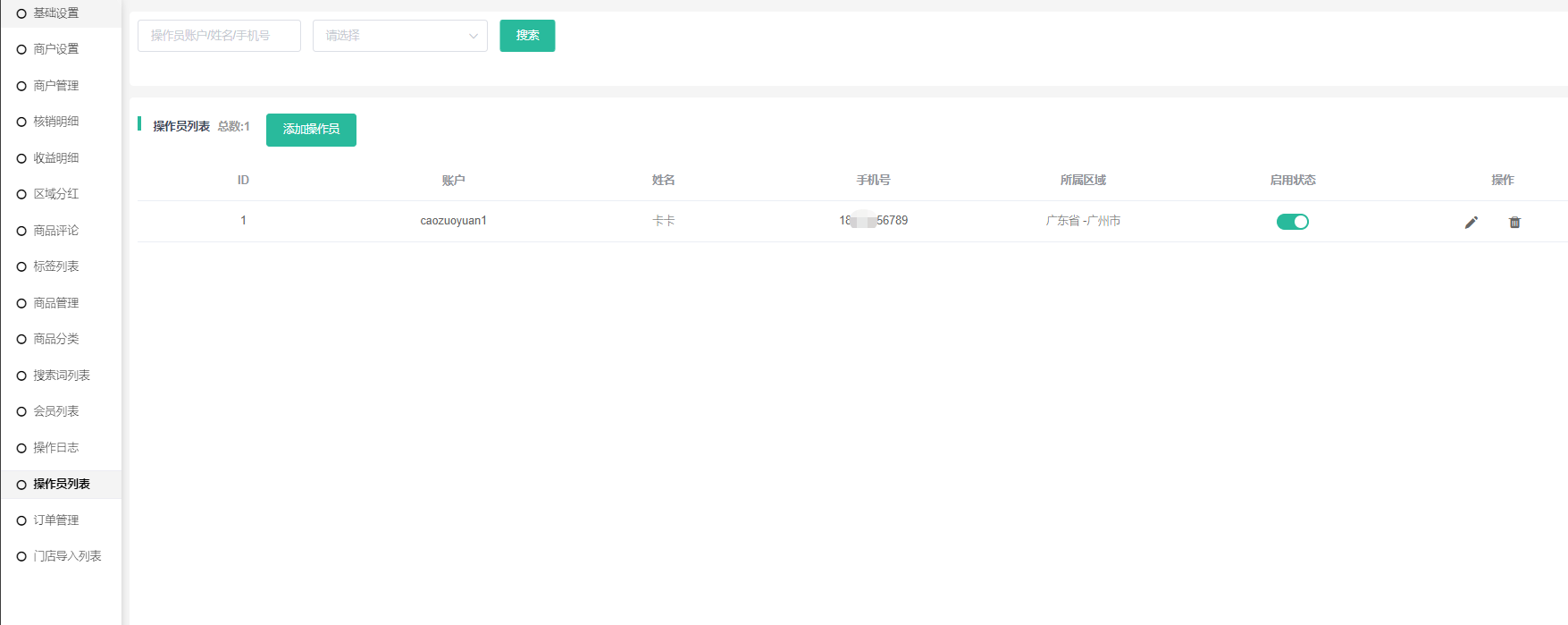Click the 添加操作员 button
The width and height of the screenshot is (1568, 625).
click(x=311, y=130)
